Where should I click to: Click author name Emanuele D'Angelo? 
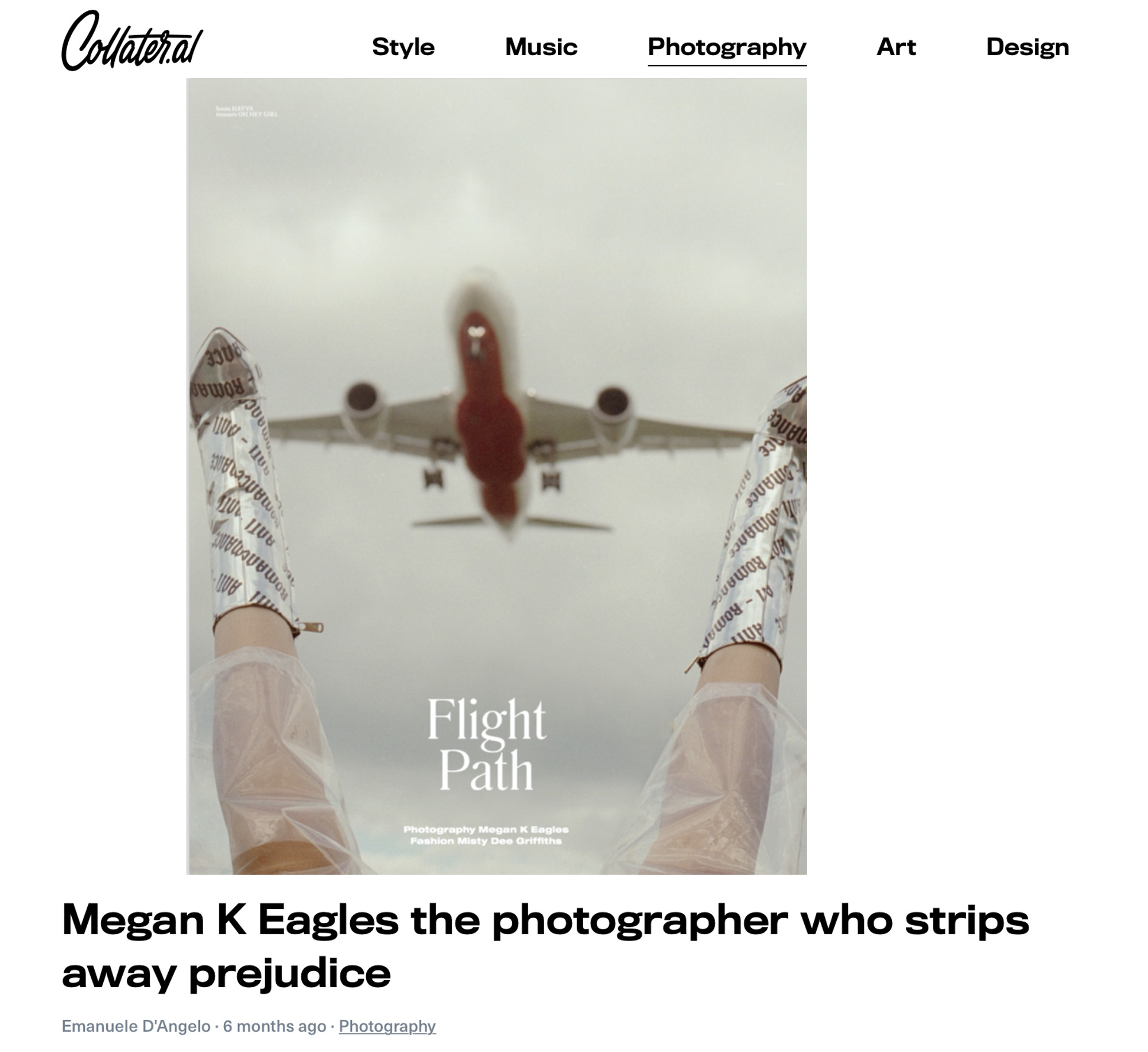[x=136, y=1026]
